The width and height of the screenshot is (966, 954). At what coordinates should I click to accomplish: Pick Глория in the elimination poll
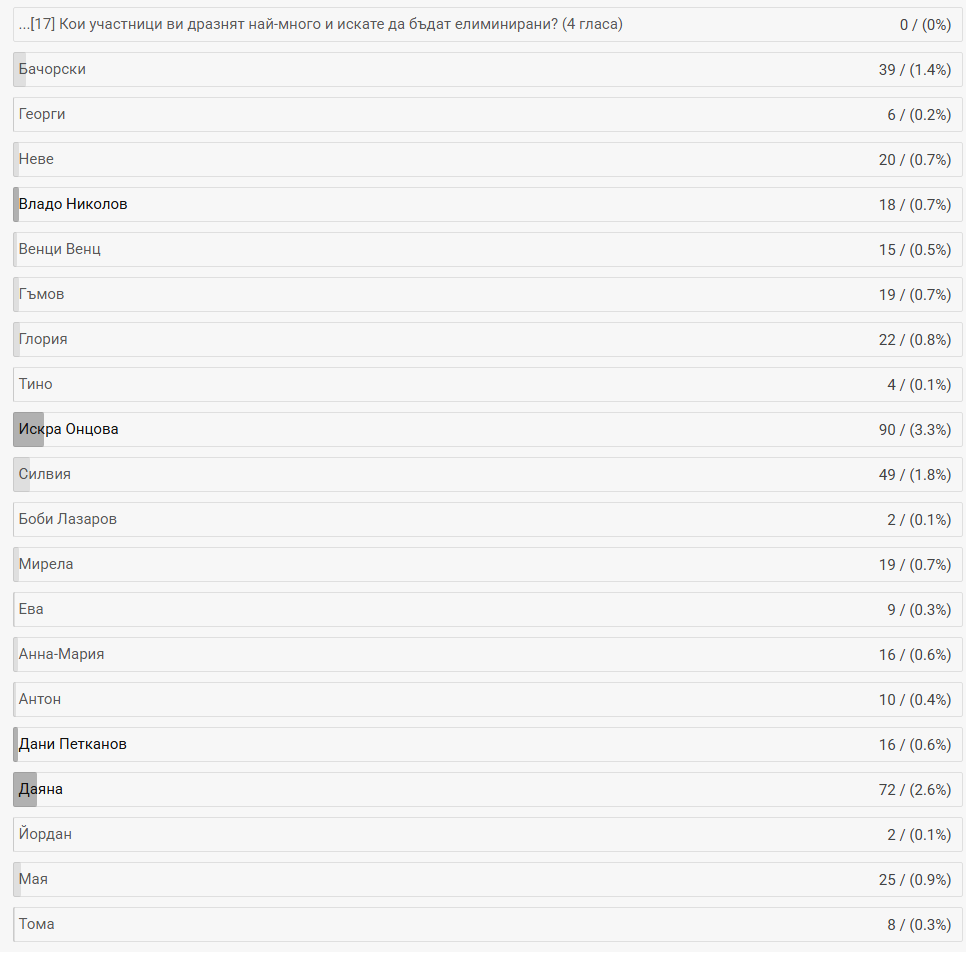coord(487,339)
